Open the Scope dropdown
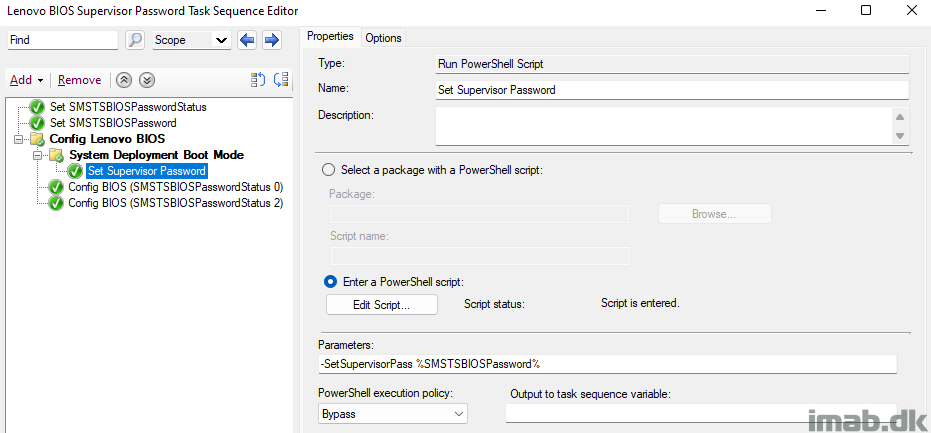 tap(192, 40)
